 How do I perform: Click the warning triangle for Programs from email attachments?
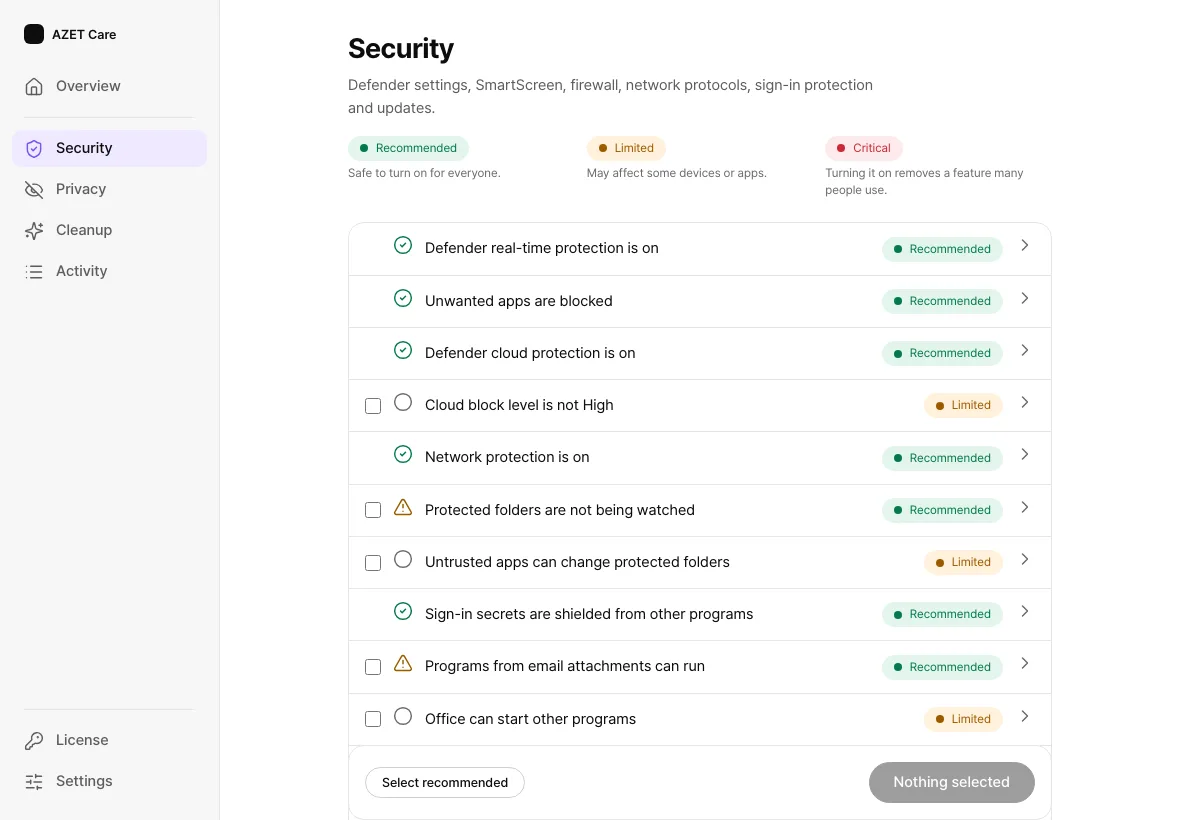(x=403, y=663)
